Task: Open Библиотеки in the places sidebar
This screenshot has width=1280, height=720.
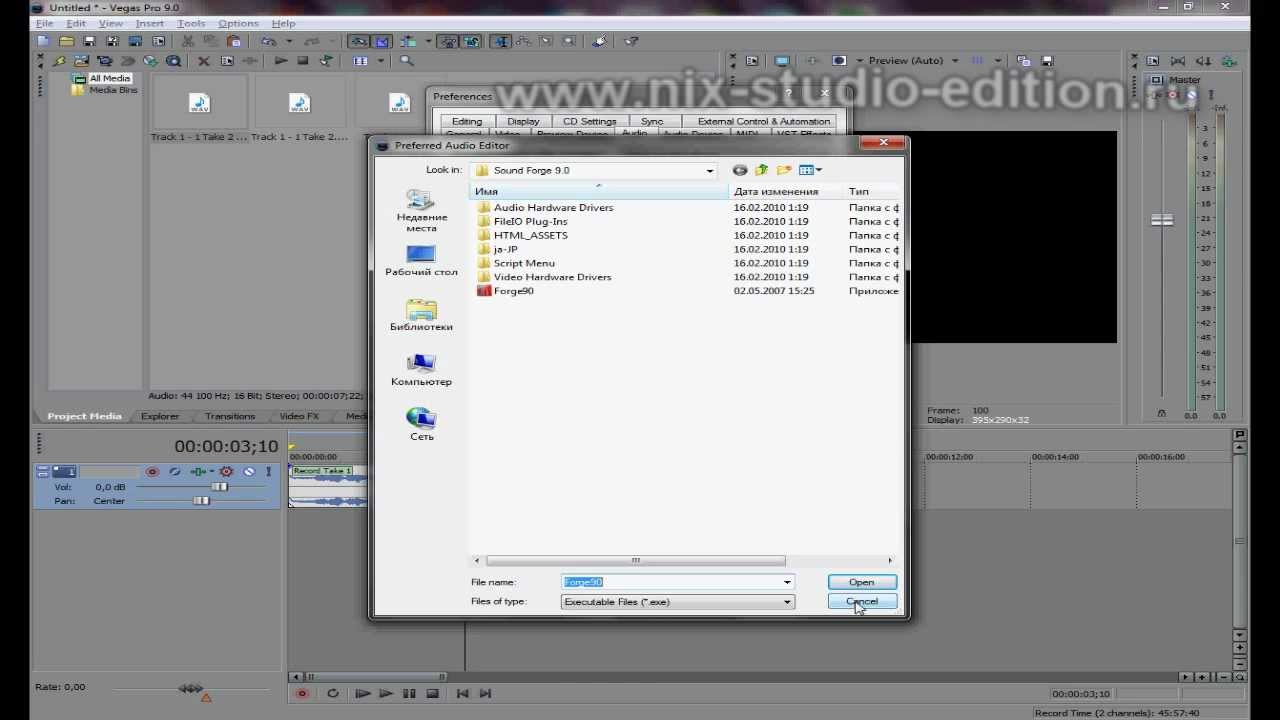Action: pyautogui.click(x=421, y=316)
